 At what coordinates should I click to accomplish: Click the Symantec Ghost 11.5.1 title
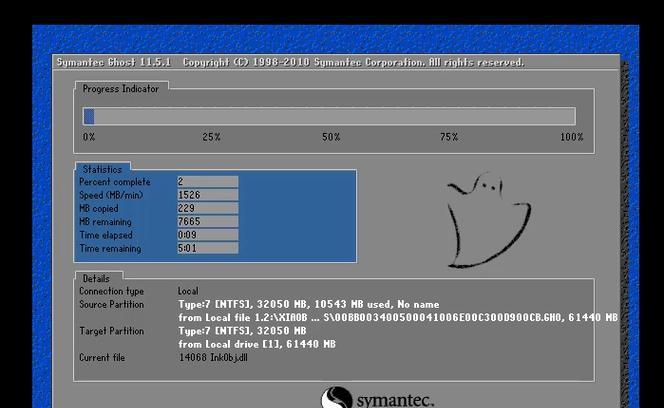pos(113,63)
